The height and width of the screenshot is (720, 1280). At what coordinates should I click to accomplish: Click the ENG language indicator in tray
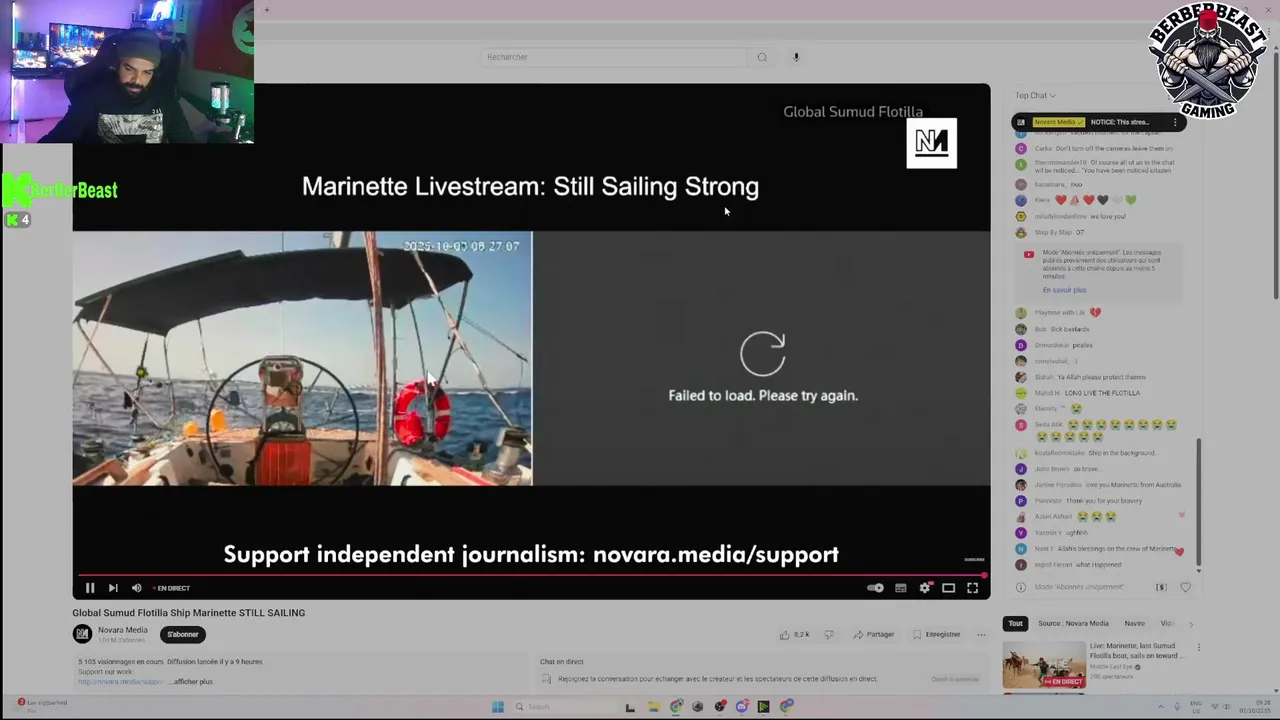pos(1196,707)
